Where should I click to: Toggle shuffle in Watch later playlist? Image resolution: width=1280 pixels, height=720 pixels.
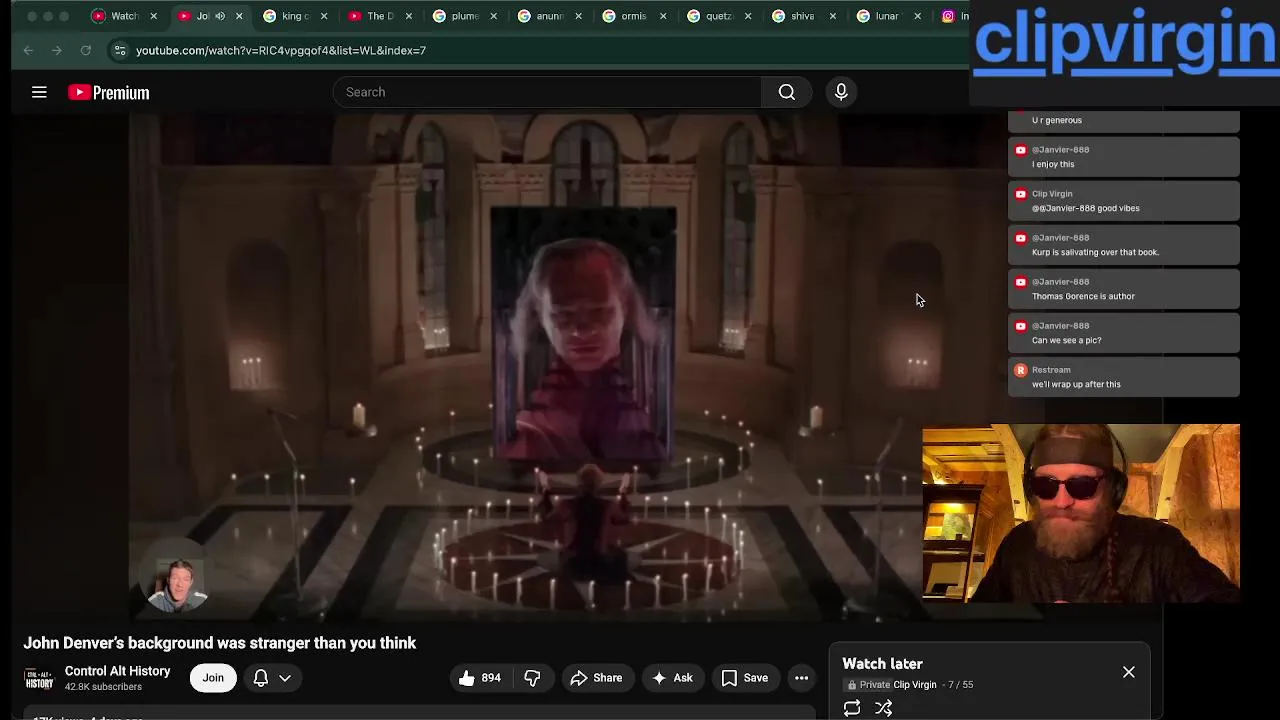pyautogui.click(x=884, y=708)
